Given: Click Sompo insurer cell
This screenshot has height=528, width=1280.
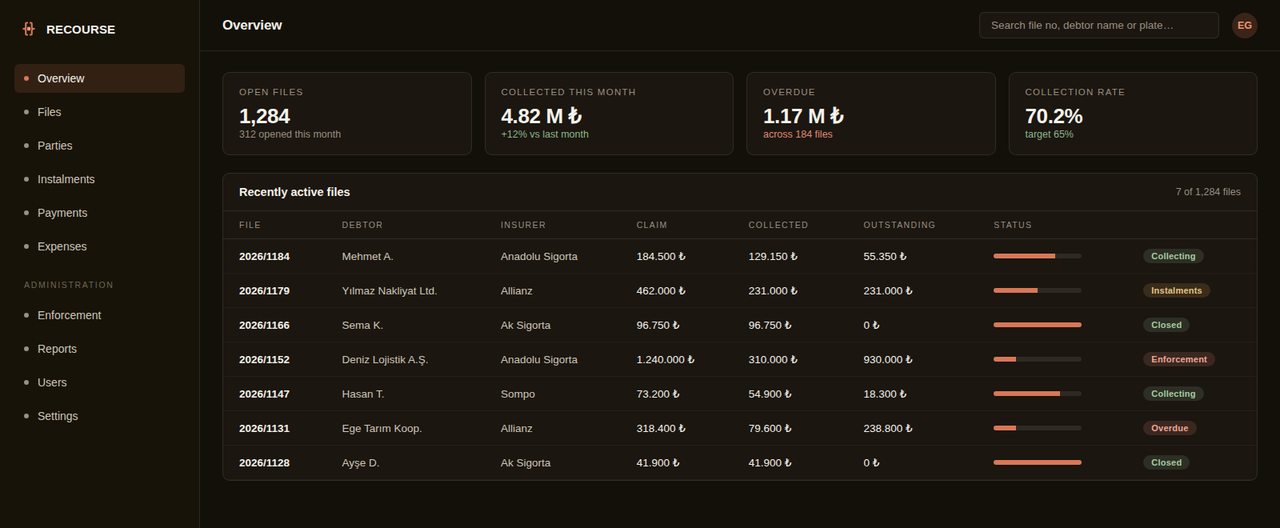Looking at the screenshot, I should (x=518, y=394).
